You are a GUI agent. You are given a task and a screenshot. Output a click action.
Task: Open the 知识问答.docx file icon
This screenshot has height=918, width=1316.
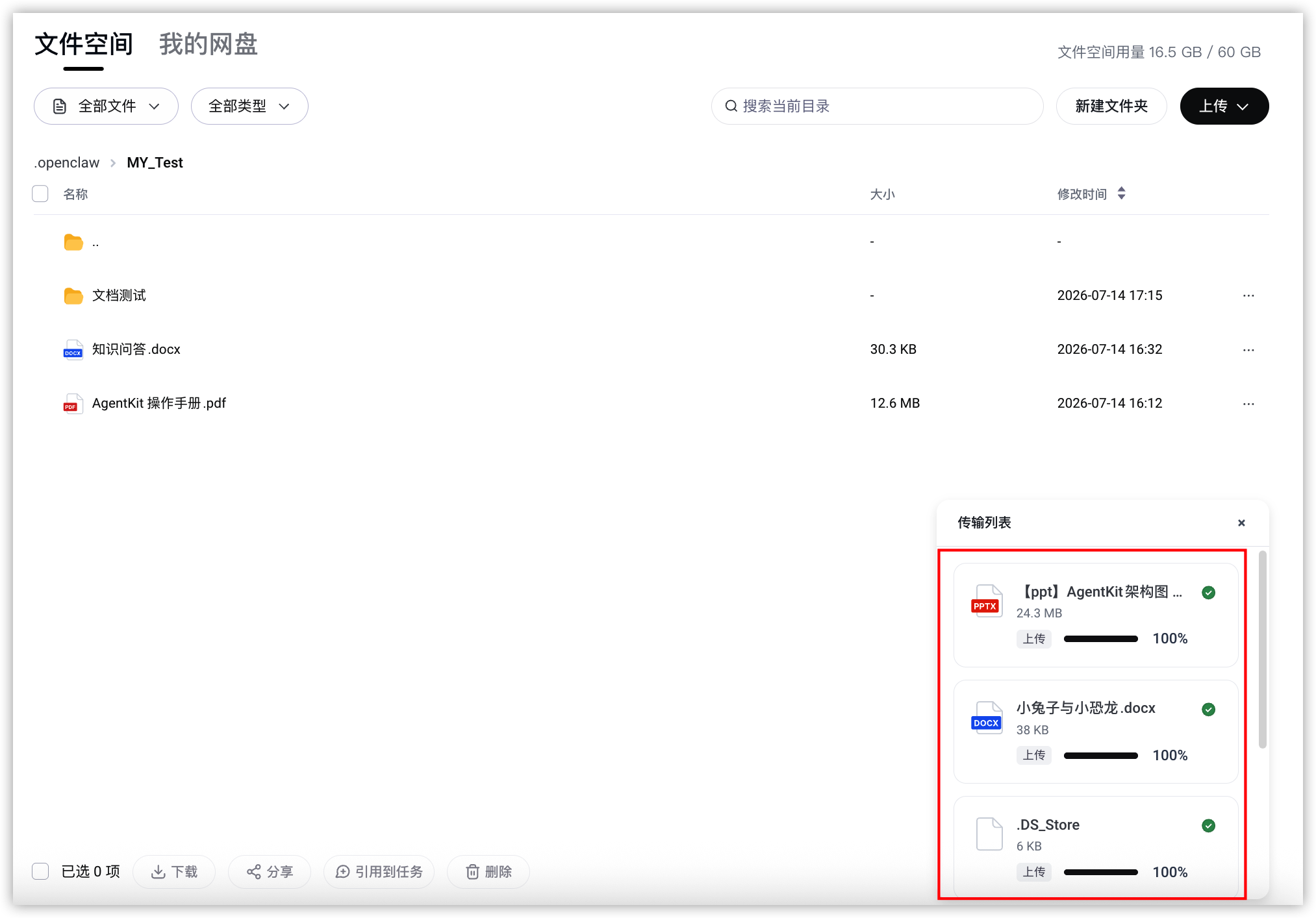click(73, 350)
